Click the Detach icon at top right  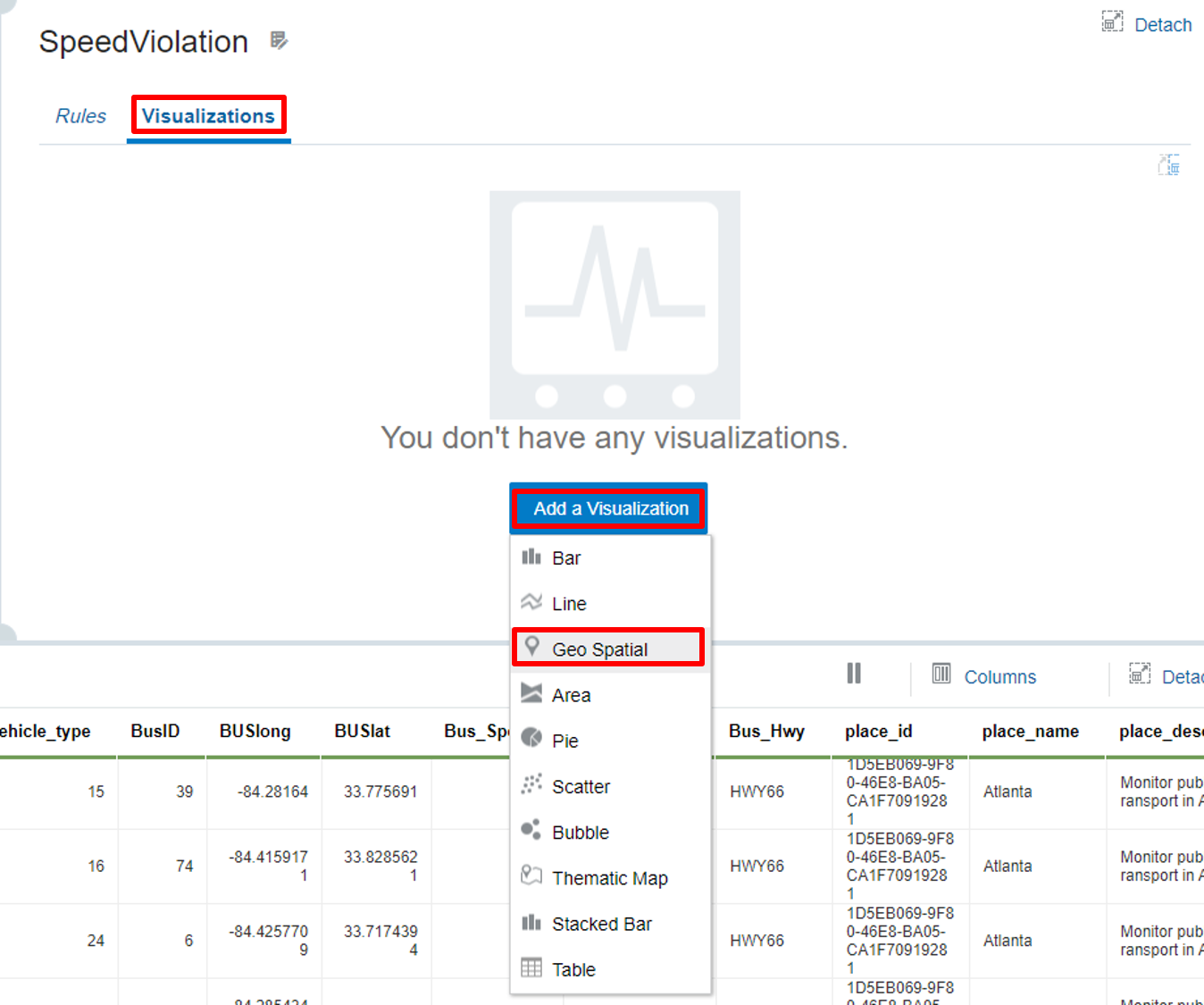click(x=1112, y=22)
